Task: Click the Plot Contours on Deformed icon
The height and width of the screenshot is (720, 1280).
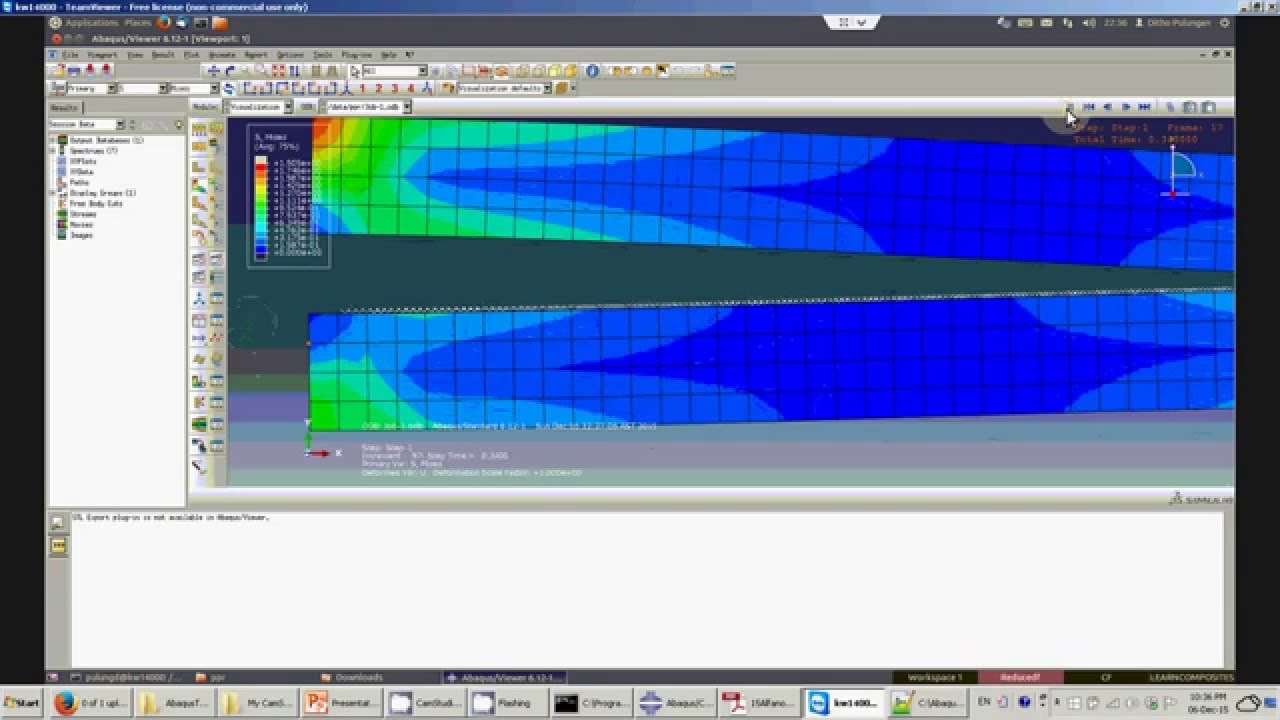Action: [199, 185]
